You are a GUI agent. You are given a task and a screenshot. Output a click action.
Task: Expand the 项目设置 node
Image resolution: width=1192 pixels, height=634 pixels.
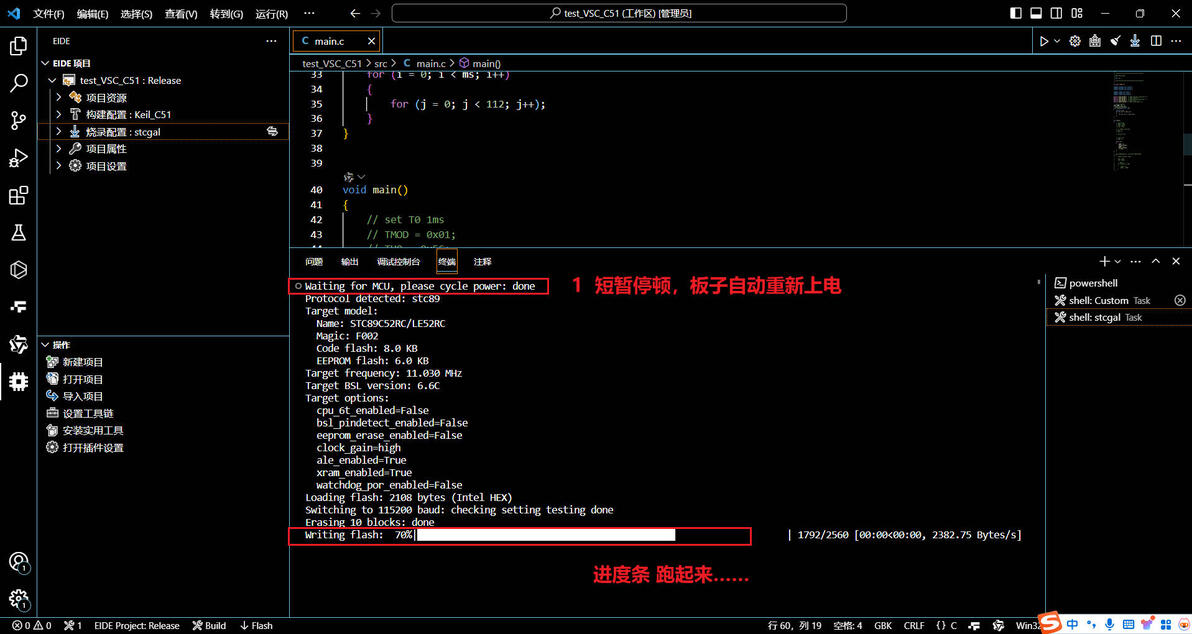[x=59, y=166]
